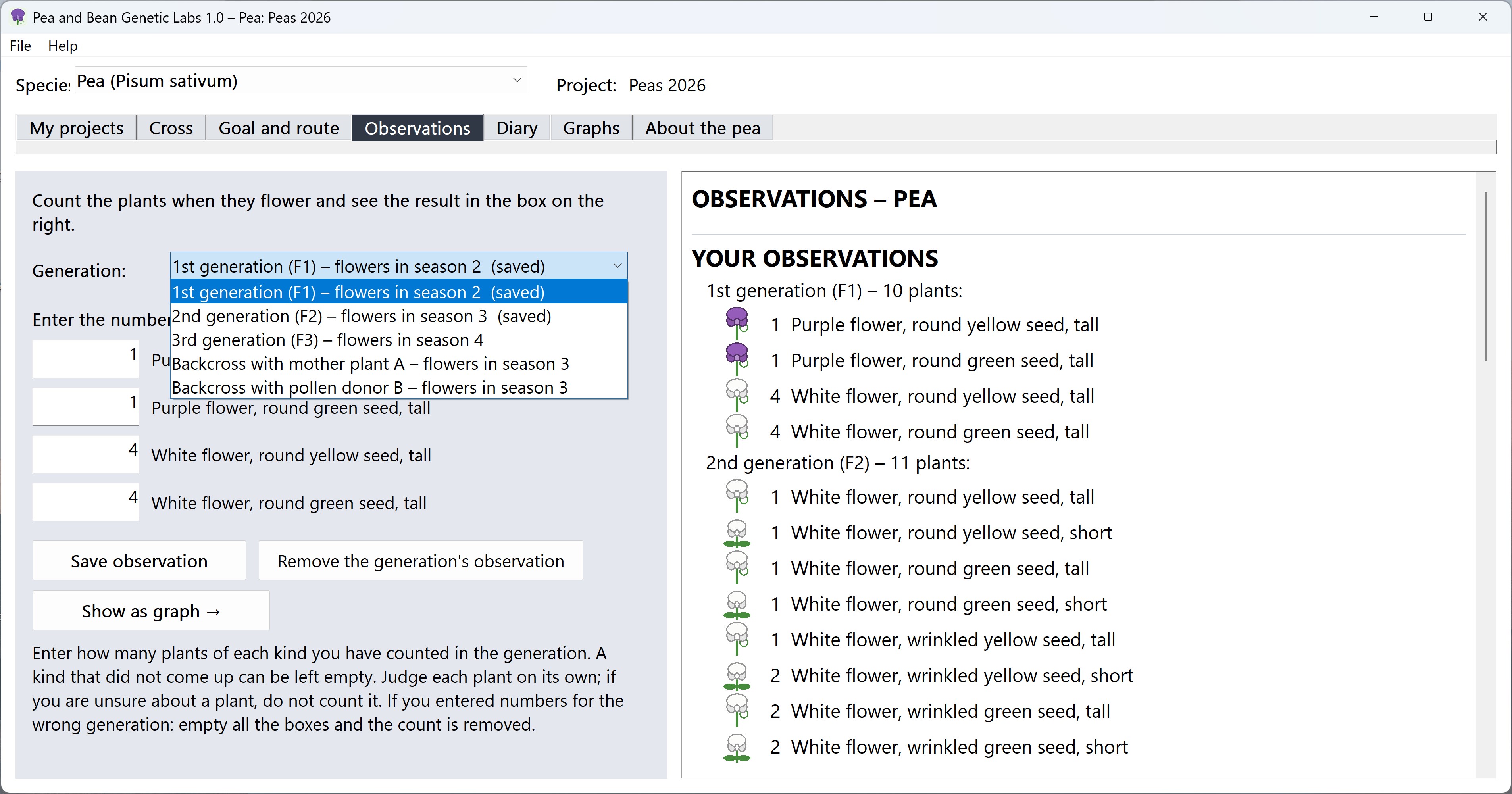Click '1st generation (F1) – 10 plants:' heading
The height and width of the screenshot is (794, 1512).
[x=834, y=290]
